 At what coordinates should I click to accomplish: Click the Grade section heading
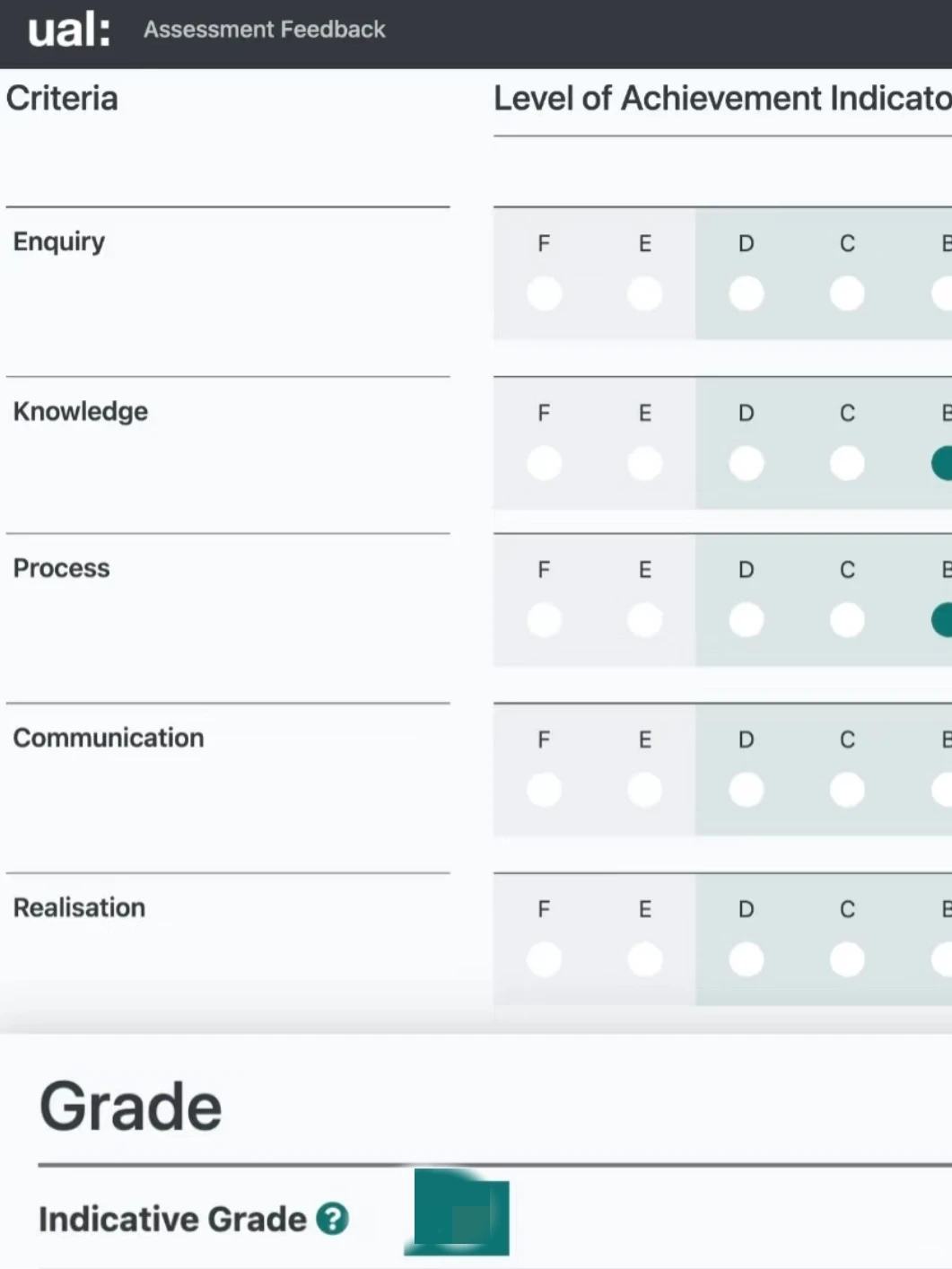click(x=131, y=1107)
